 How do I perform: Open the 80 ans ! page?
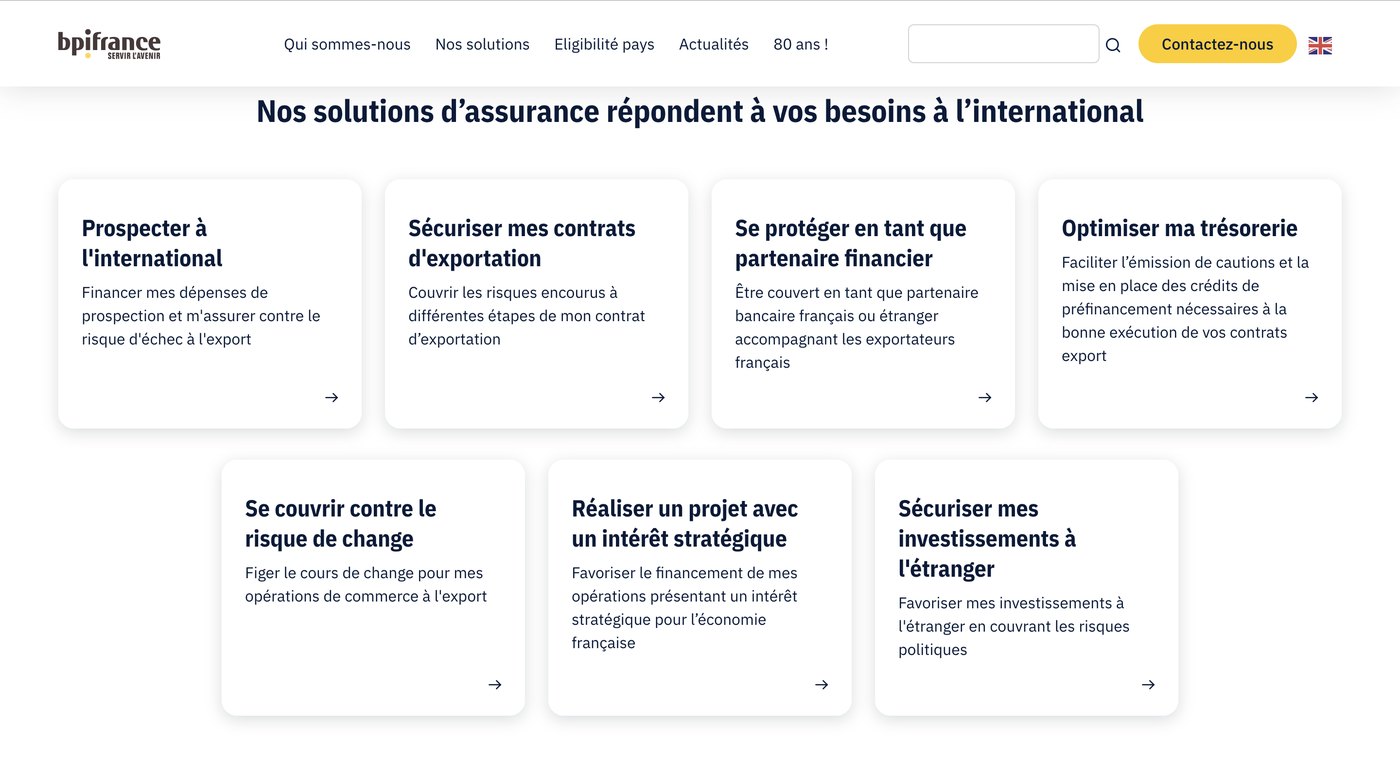point(801,44)
